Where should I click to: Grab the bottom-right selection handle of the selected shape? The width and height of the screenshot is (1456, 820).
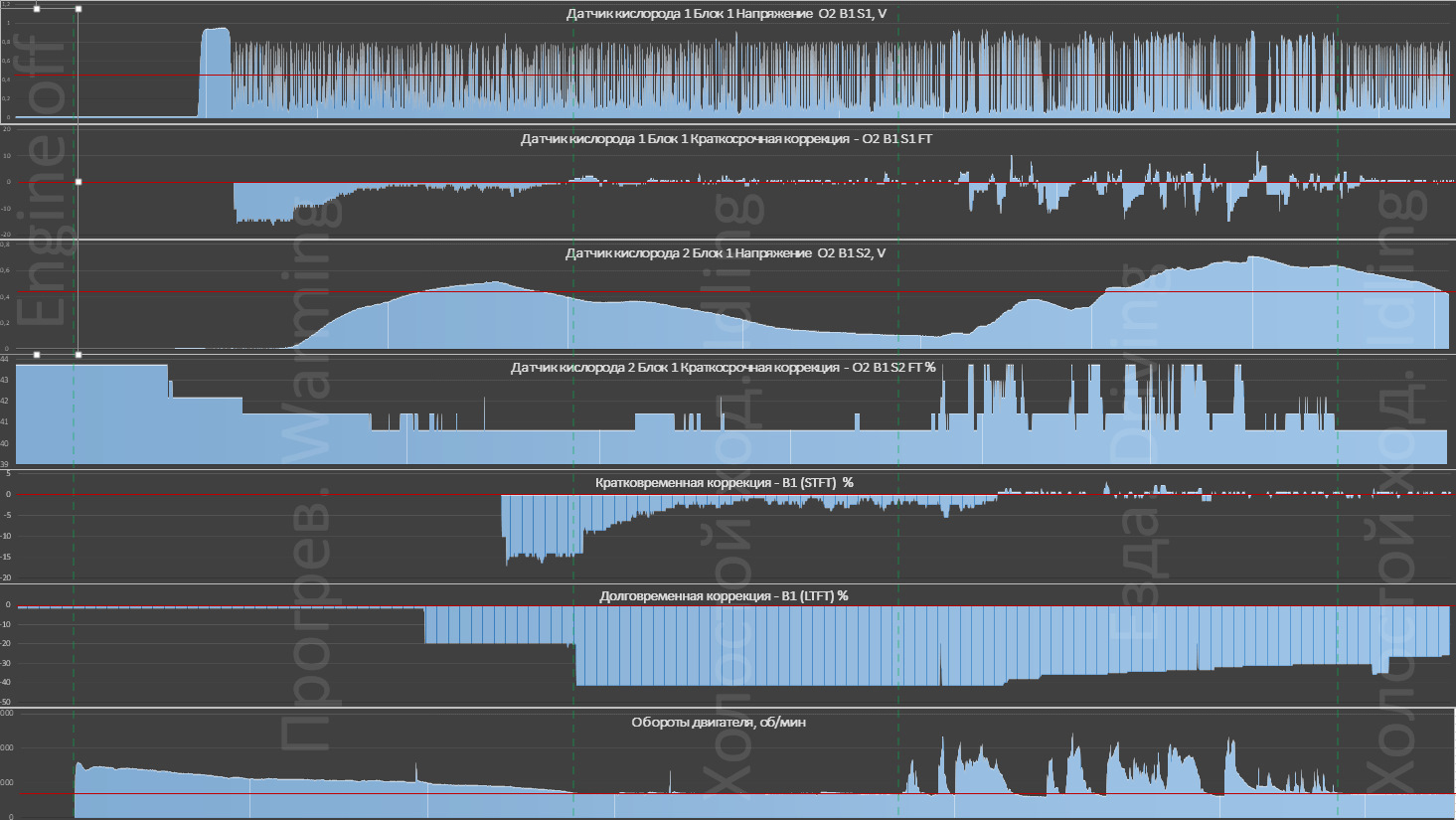click(x=79, y=354)
